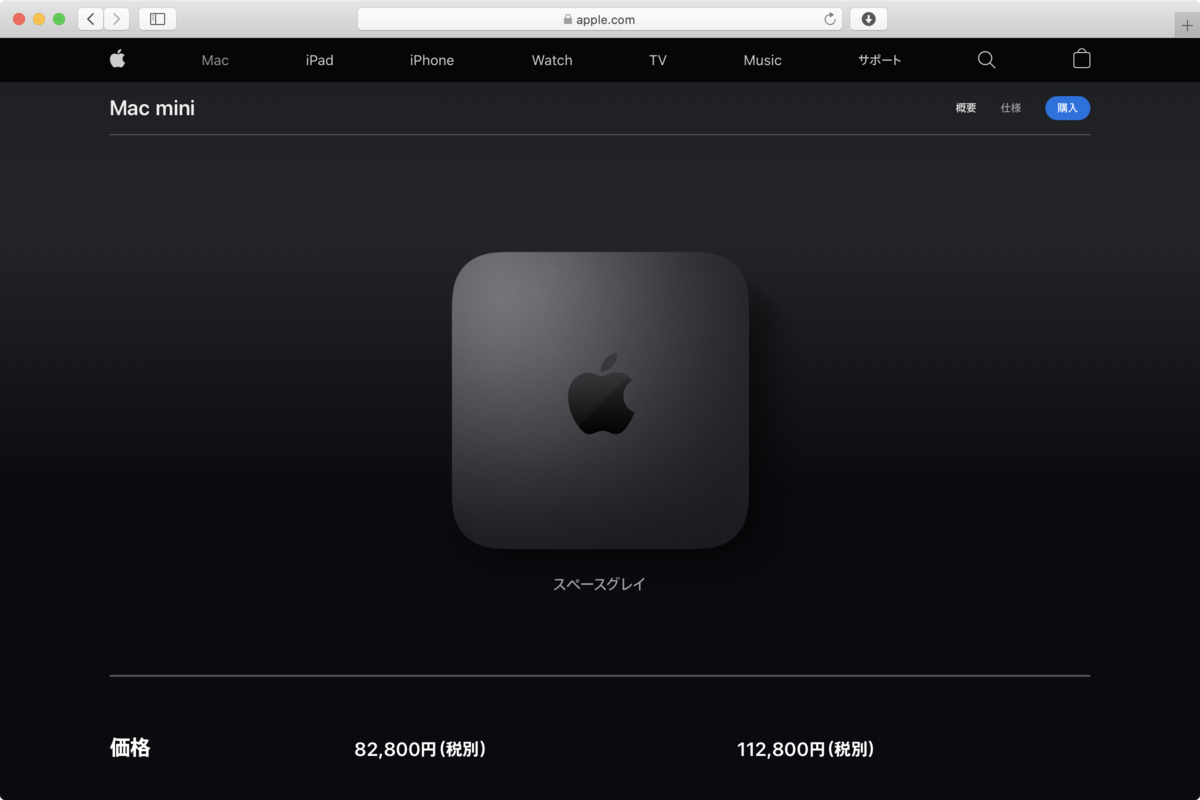Click the green full screen button

coord(59,19)
